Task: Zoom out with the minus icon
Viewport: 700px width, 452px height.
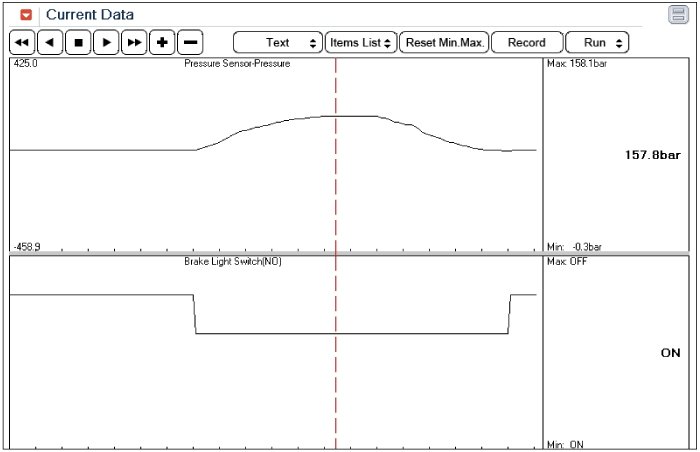Action: 190,43
